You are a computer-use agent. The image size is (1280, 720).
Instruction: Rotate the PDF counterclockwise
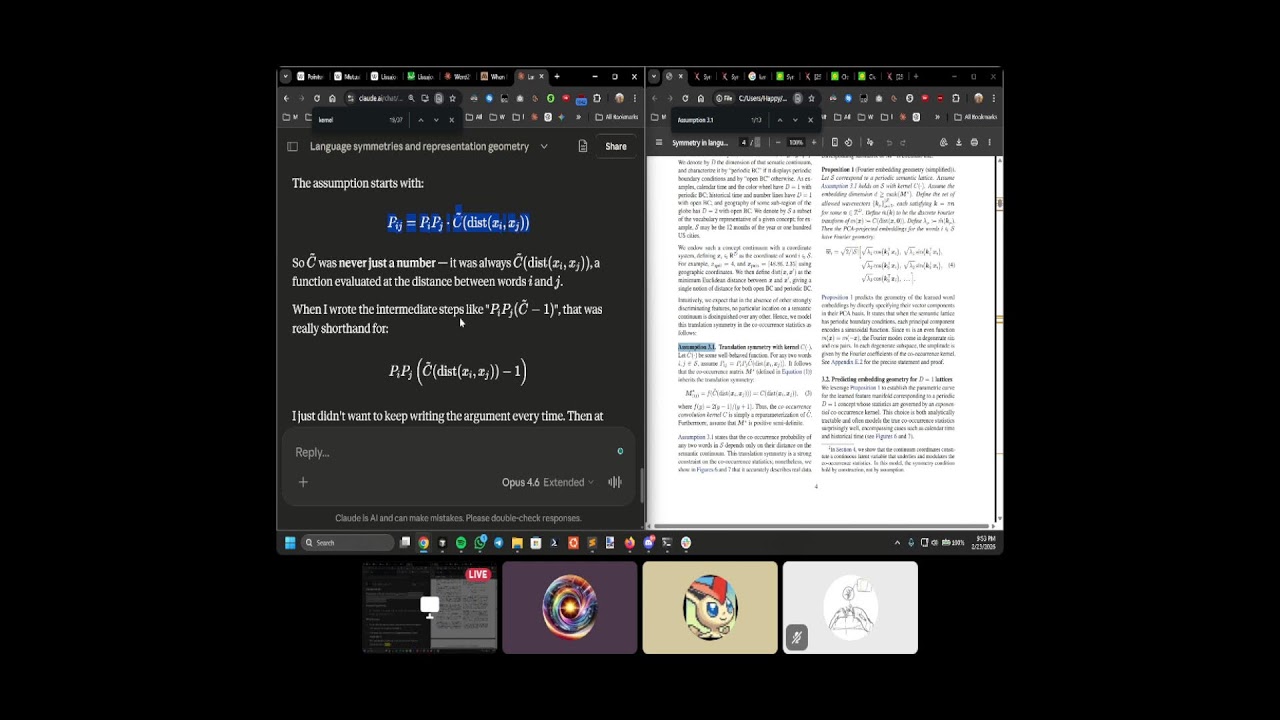coord(848,142)
